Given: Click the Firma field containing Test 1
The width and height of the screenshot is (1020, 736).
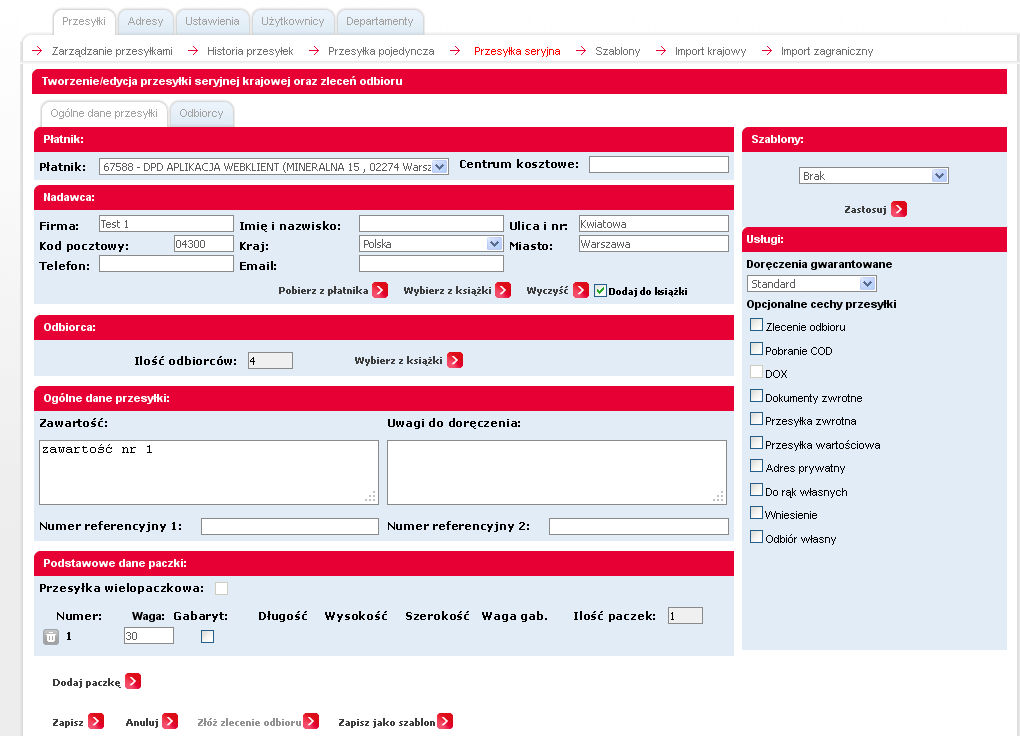Looking at the screenshot, I should (x=166, y=224).
